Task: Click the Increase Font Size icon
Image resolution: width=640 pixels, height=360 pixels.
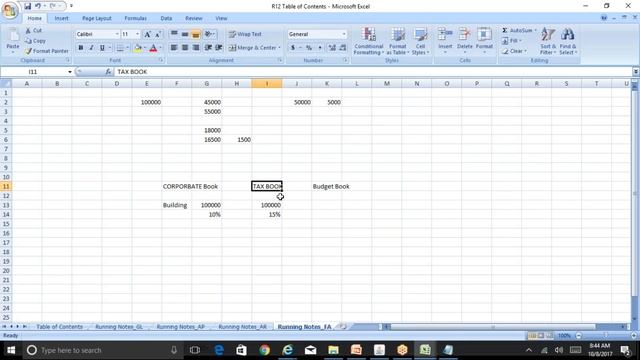Action: (x=147, y=34)
